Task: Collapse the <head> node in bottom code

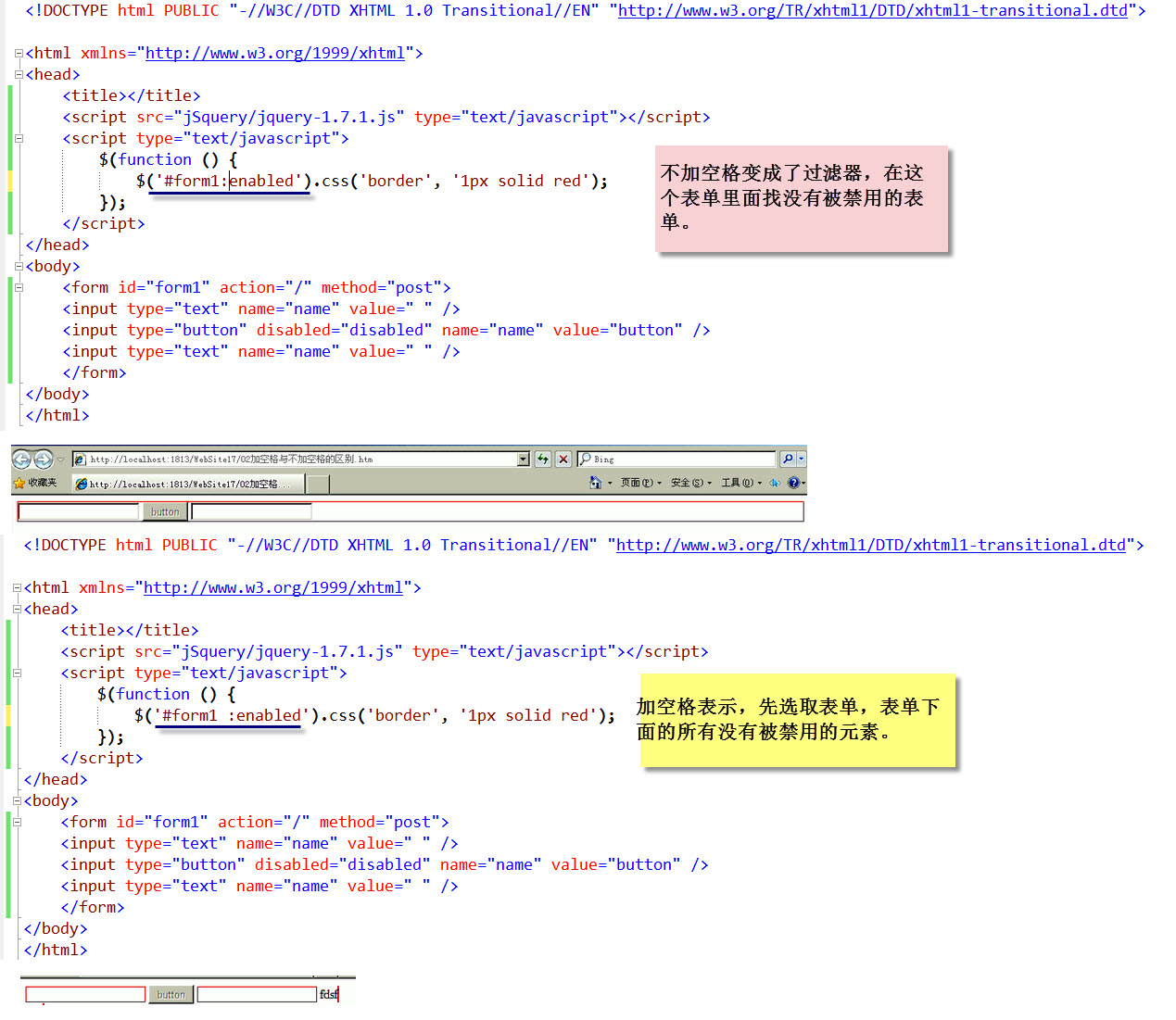Action: coord(17,610)
